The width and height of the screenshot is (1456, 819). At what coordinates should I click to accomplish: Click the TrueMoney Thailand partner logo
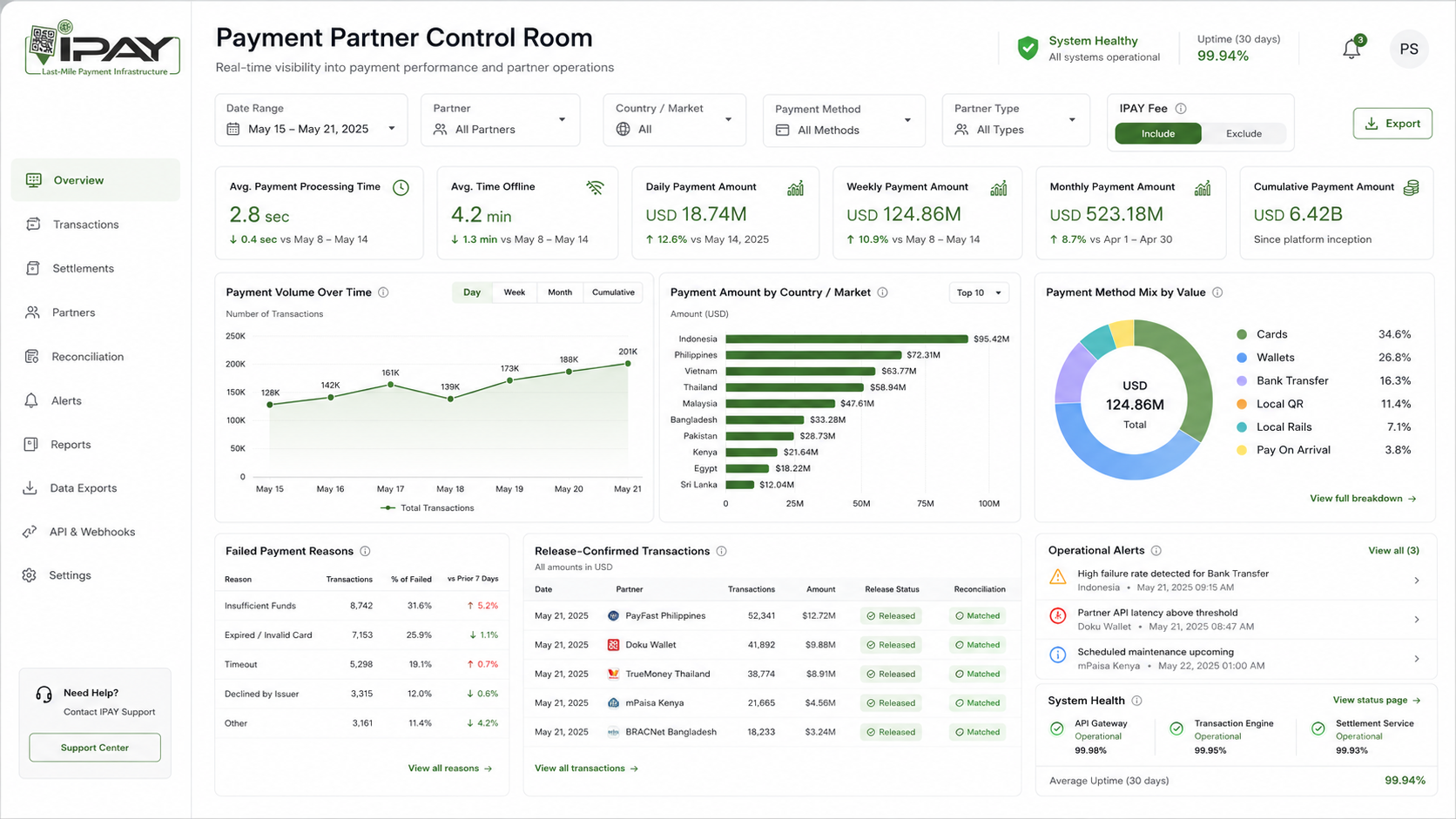click(x=613, y=674)
